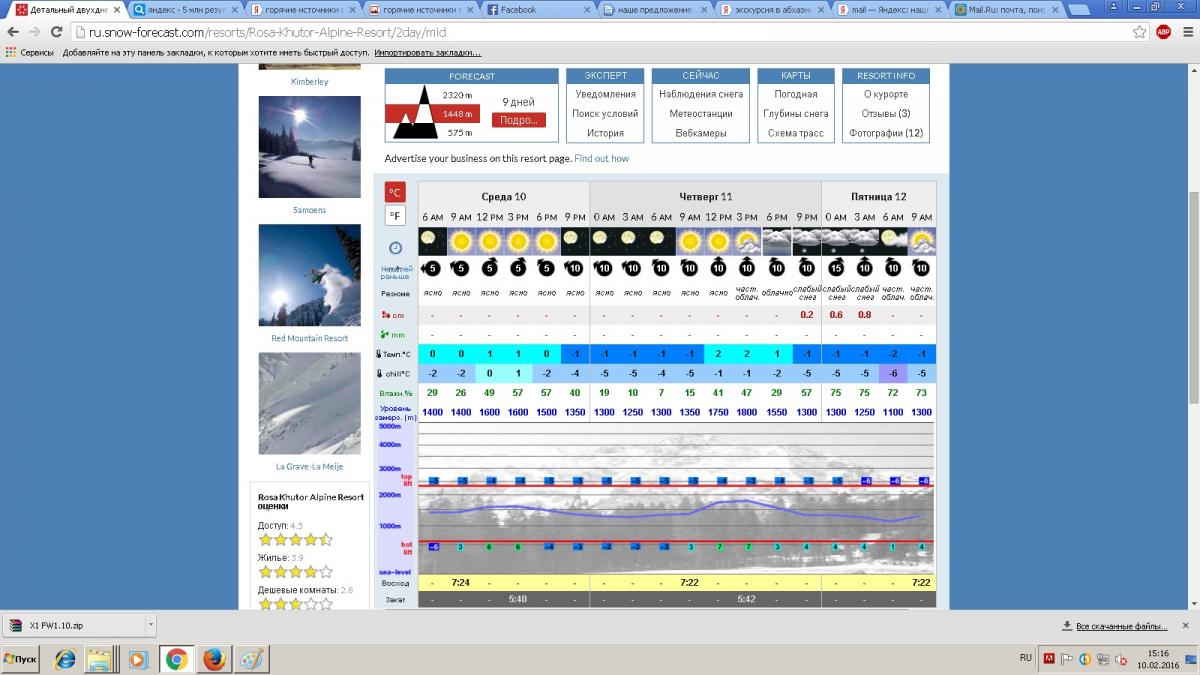Switch to 'экскурсия в абхазию' tab
This screenshot has width=1200, height=675.
click(772, 9)
